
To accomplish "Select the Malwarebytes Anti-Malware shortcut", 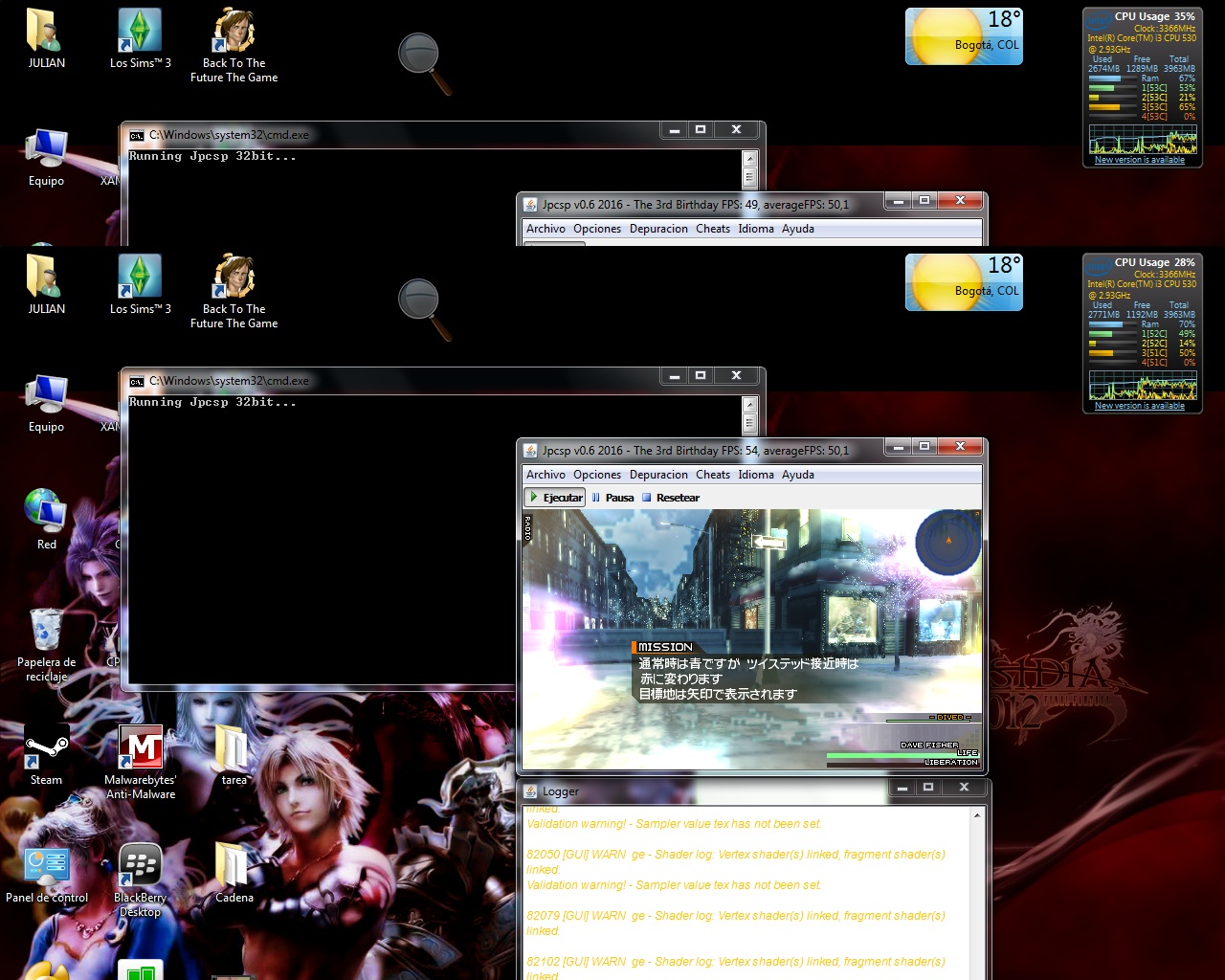I will [x=141, y=762].
